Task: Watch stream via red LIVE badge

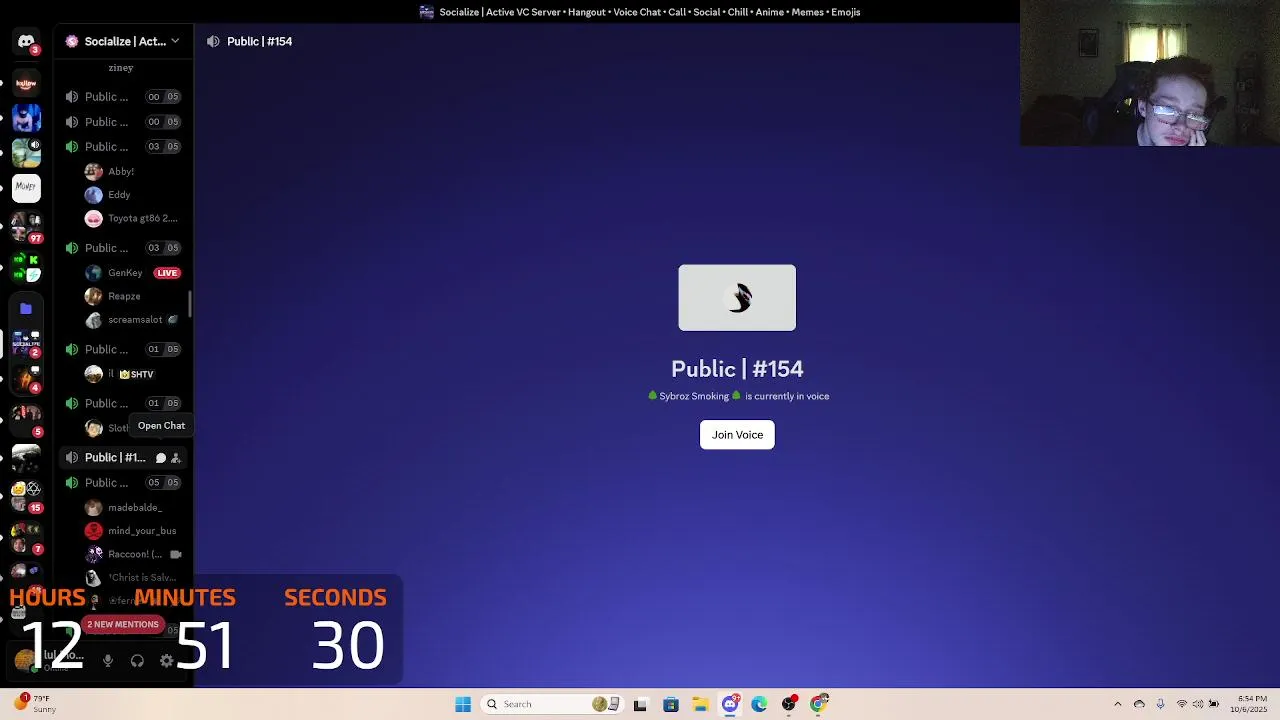Action: [x=167, y=273]
